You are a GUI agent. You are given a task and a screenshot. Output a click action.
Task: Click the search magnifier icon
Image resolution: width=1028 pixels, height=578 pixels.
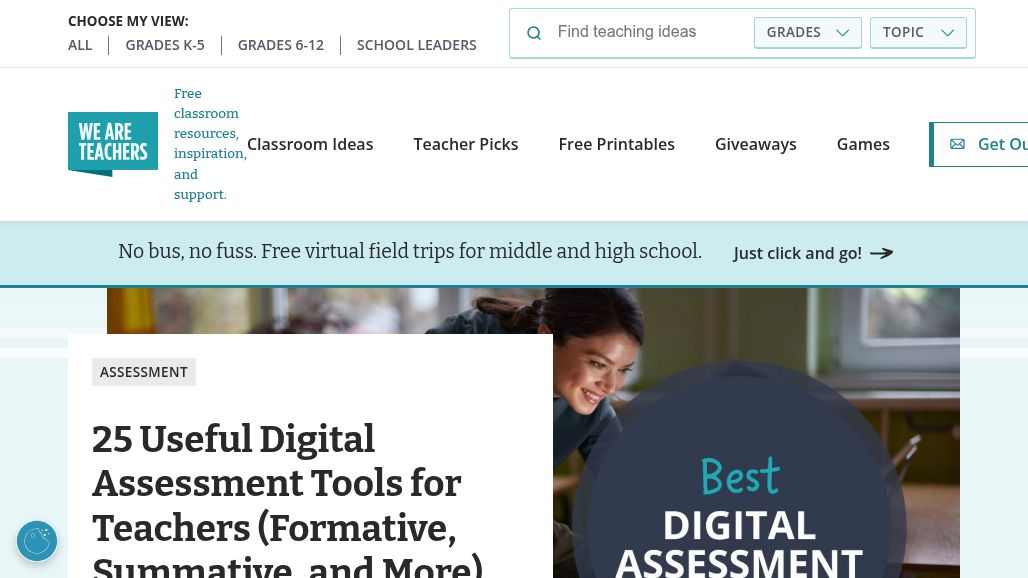[534, 33]
